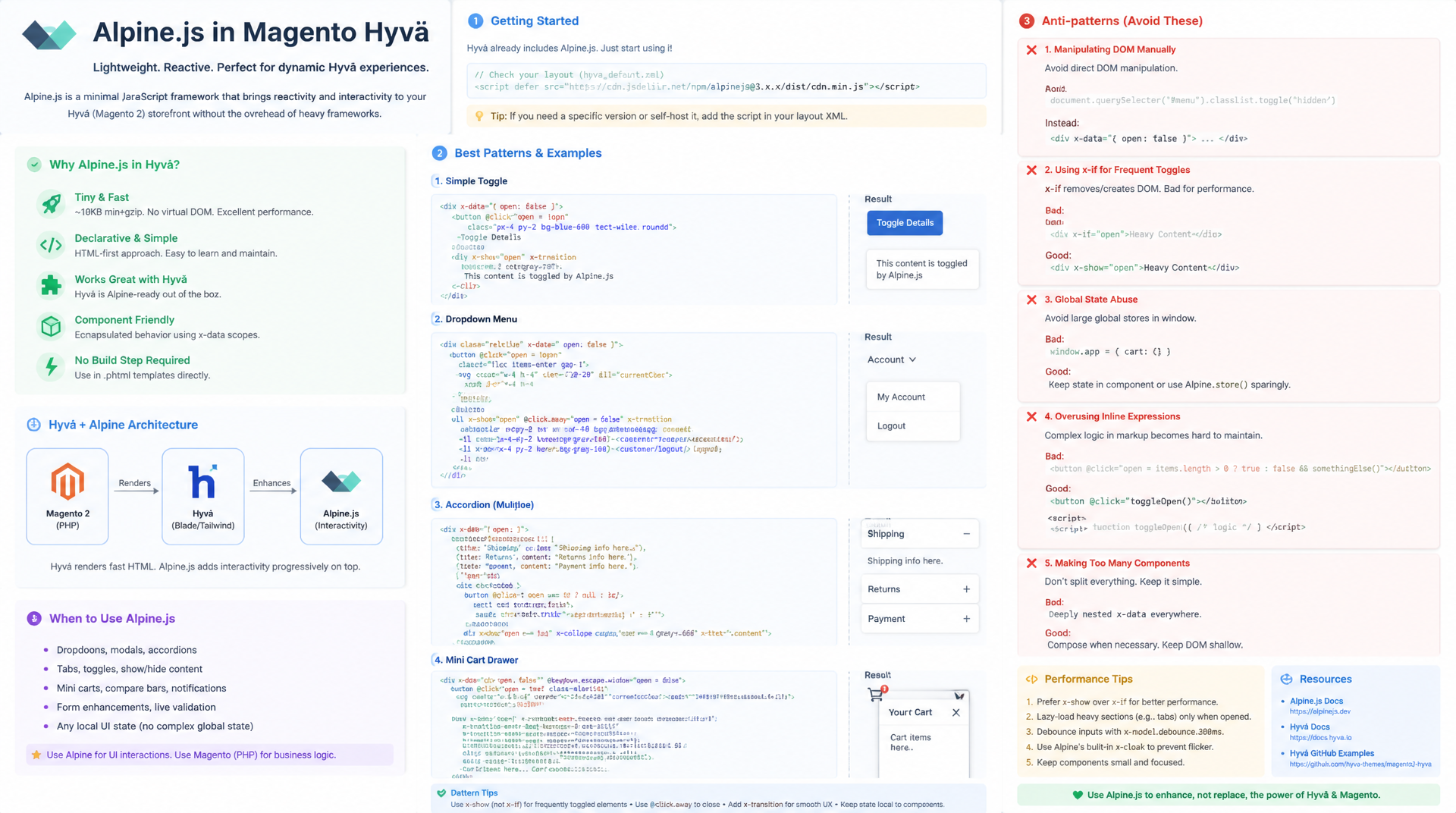Click the https://alpinejs.dev URL
Viewport: 1456px width, 813px height.
click(x=1320, y=711)
